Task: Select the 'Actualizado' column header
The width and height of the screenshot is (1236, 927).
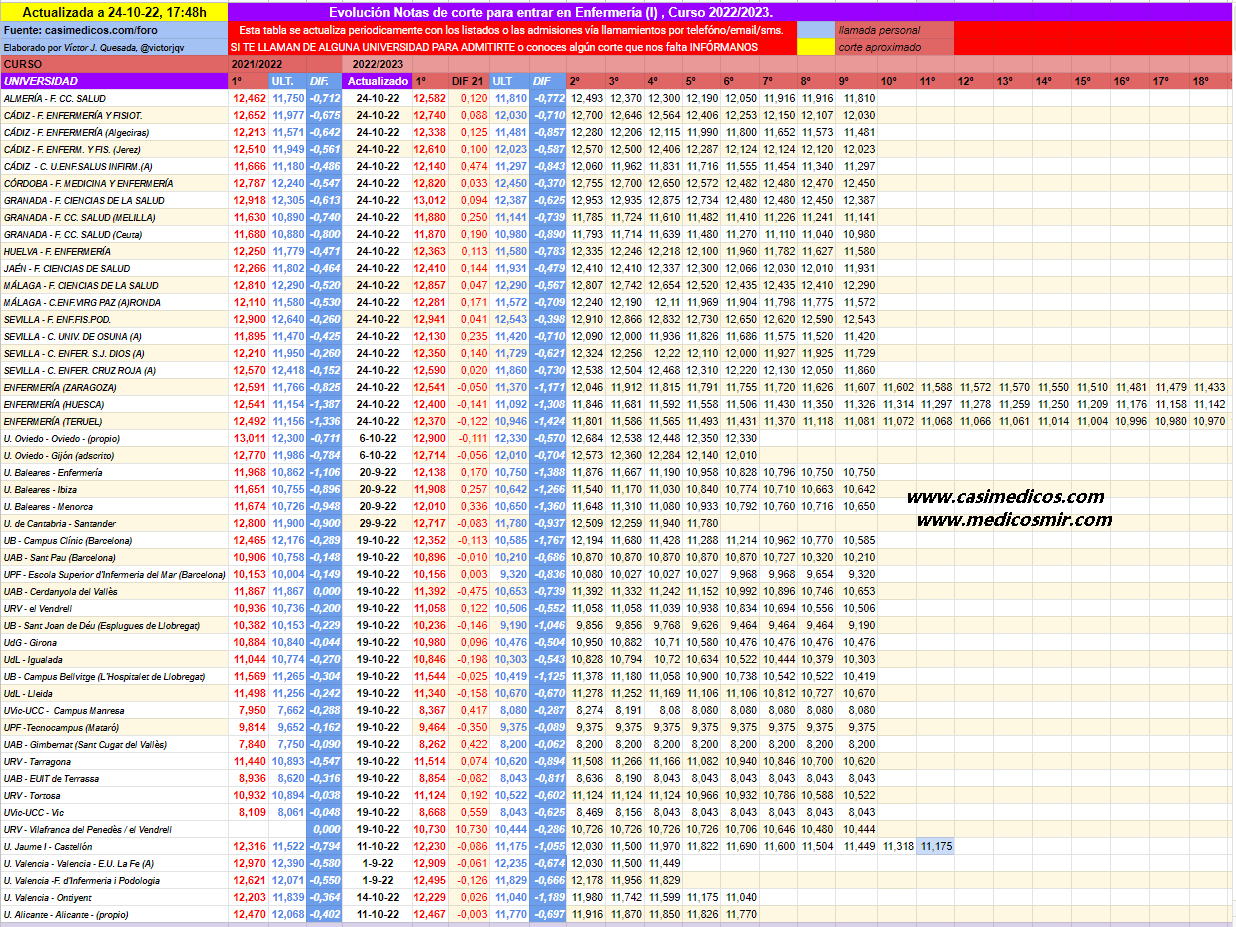Action: click(377, 81)
